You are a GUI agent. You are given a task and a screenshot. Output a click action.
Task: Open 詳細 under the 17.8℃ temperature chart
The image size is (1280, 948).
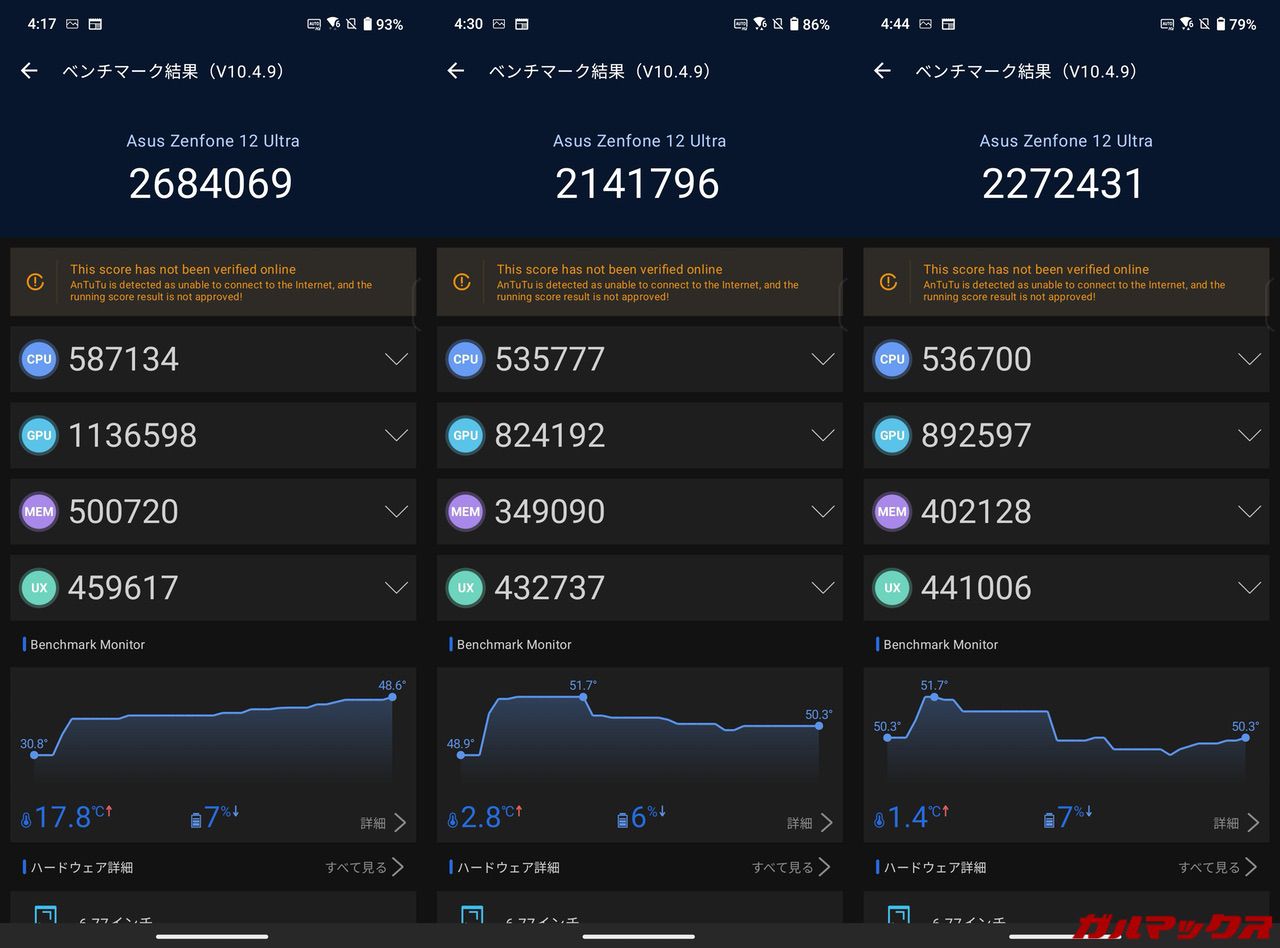[383, 823]
